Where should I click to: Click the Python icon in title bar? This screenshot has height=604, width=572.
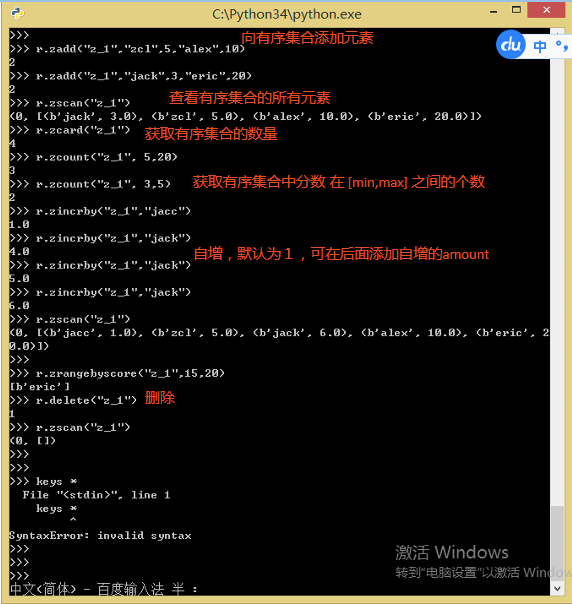point(18,13)
